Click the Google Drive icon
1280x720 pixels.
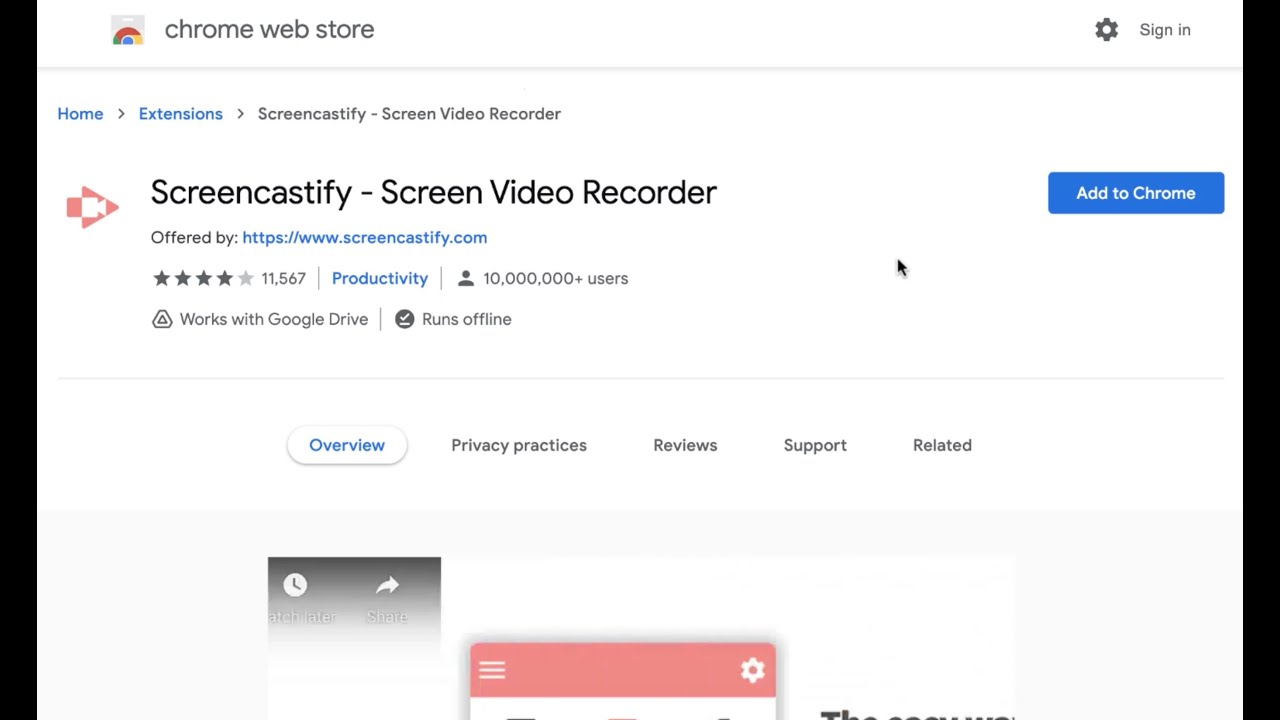pyautogui.click(x=162, y=319)
